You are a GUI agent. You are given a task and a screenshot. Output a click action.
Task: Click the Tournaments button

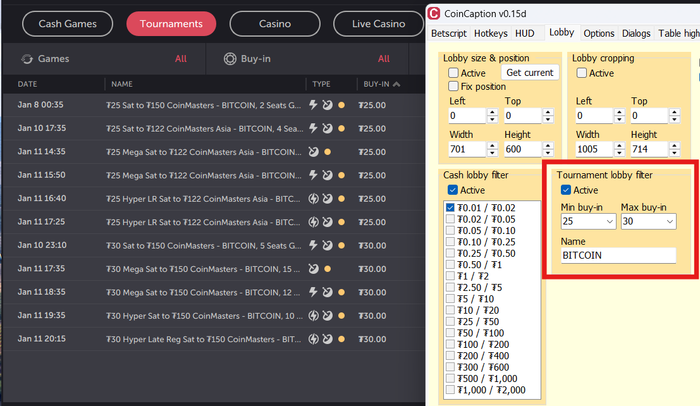coord(171,24)
